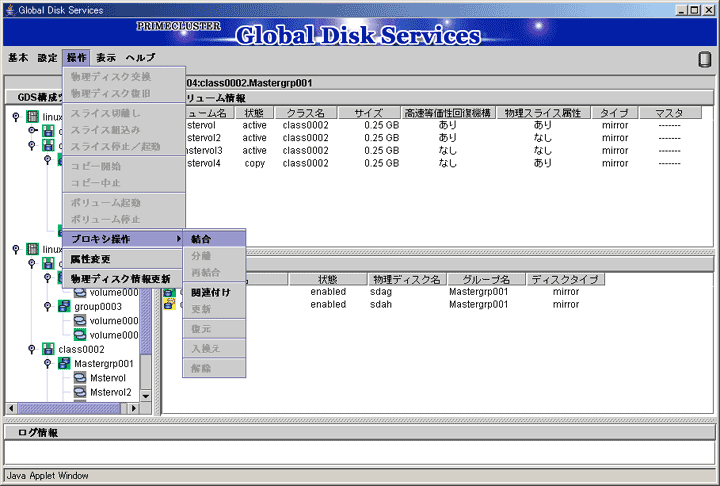Image resolution: width=720 pixels, height=486 pixels.
Task: Click the topmost linux host icon in the tree
Action: click(x=32, y=117)
